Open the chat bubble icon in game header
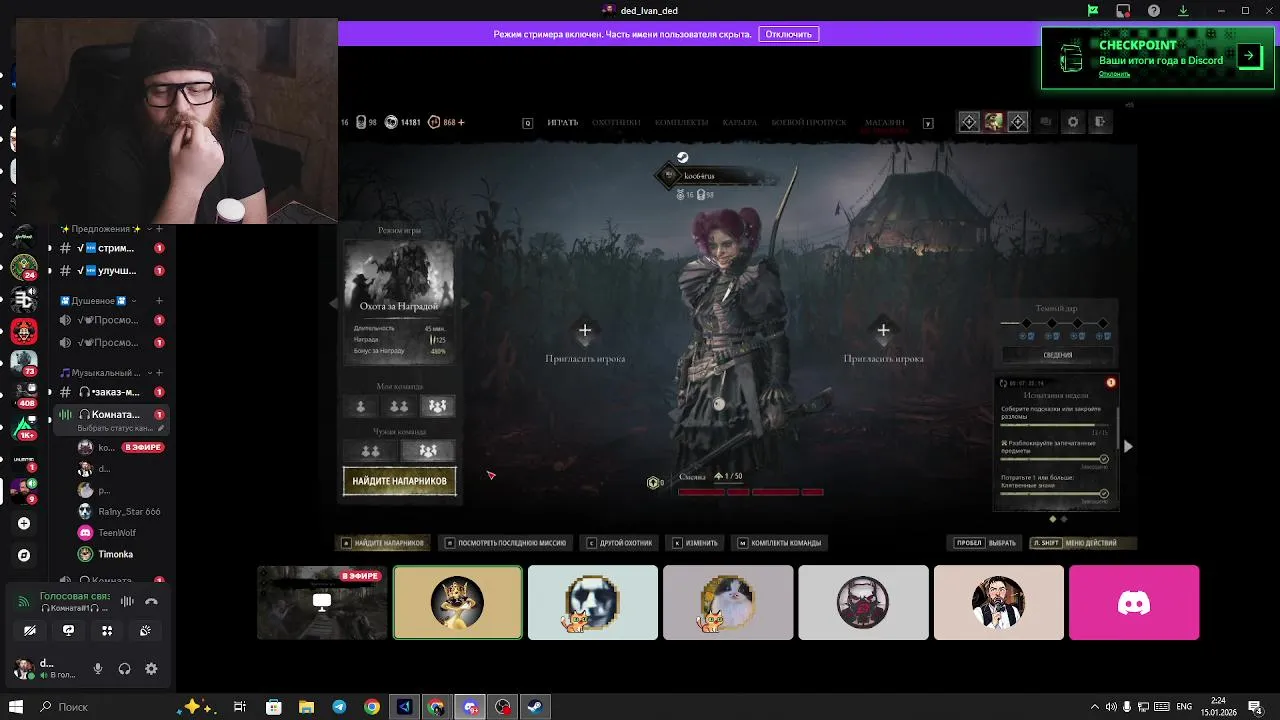The image size is (1280, 720). [1046, 122]
